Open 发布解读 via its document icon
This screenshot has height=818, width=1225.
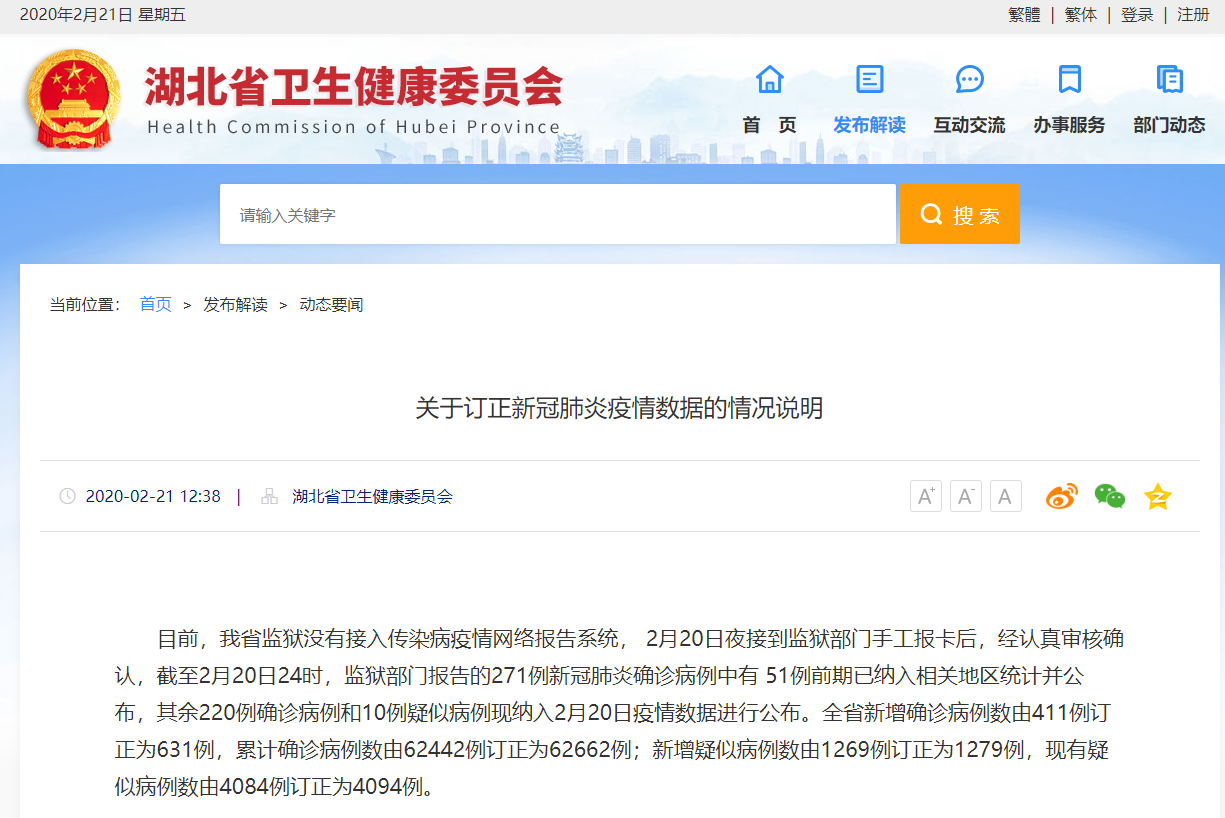tap(868, 78)
